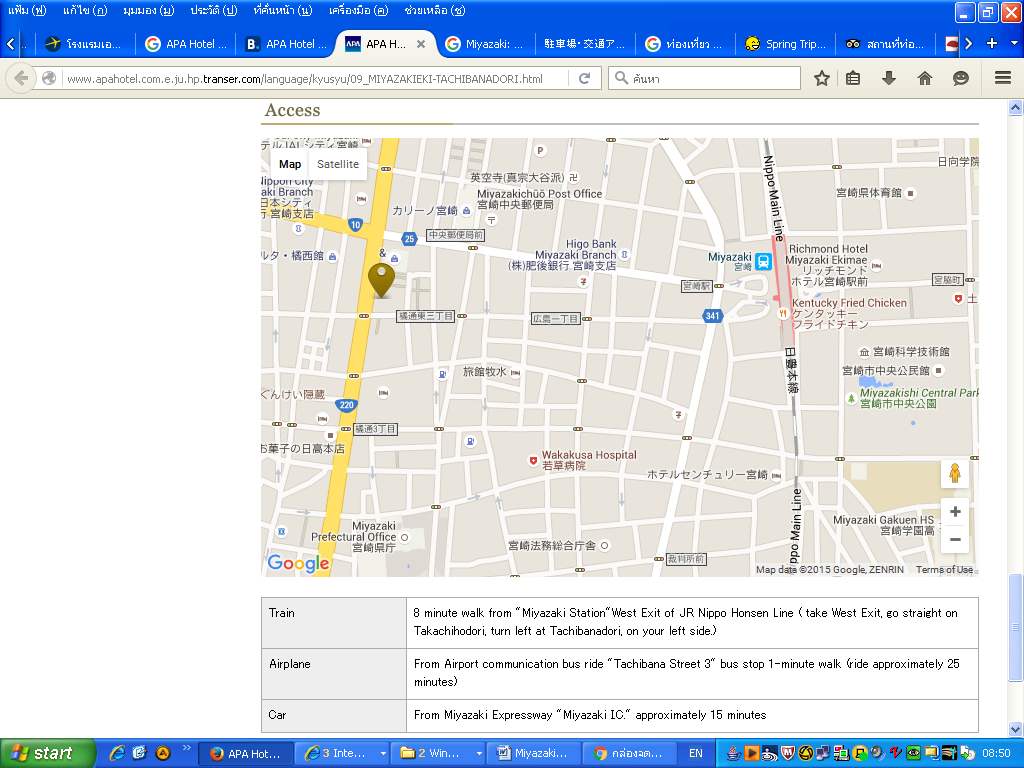This screenshot has height=768, width=1024.
Task: Click the EN language bar indicator
Action: coord(696,754)
